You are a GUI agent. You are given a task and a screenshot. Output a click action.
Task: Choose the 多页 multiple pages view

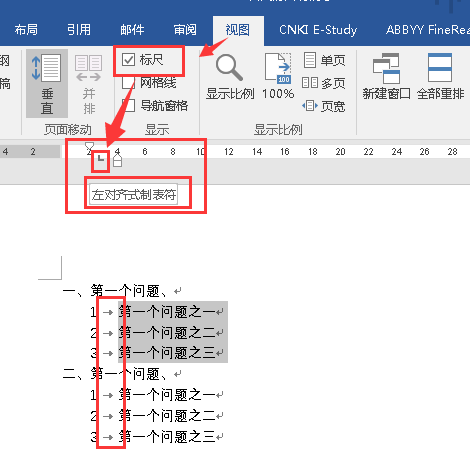(323, 83)
